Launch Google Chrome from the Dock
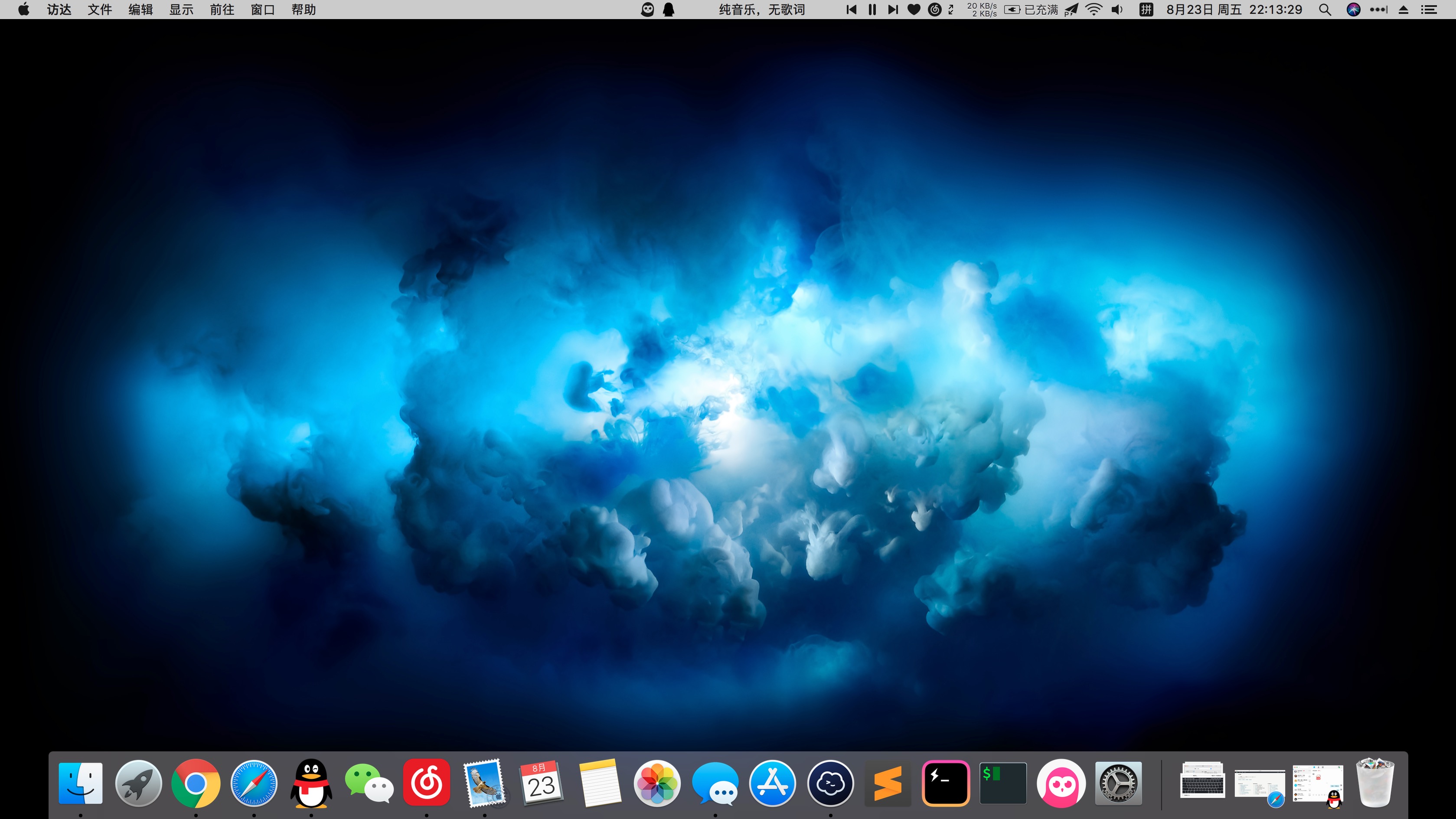 click(196, 783)
